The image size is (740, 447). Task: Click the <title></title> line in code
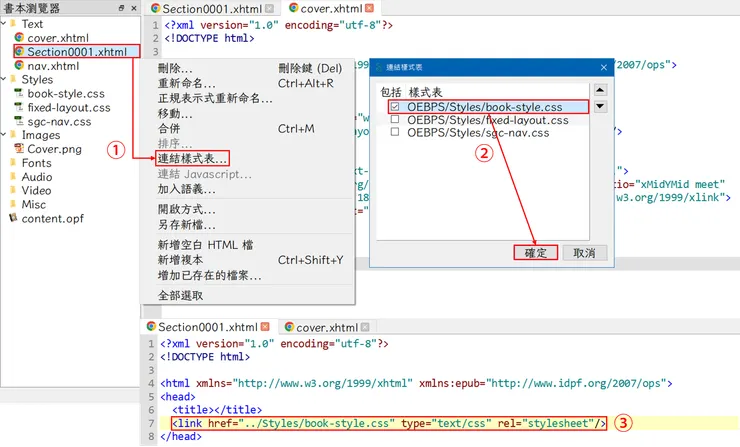pyautogui.click(x=217, y=410)
